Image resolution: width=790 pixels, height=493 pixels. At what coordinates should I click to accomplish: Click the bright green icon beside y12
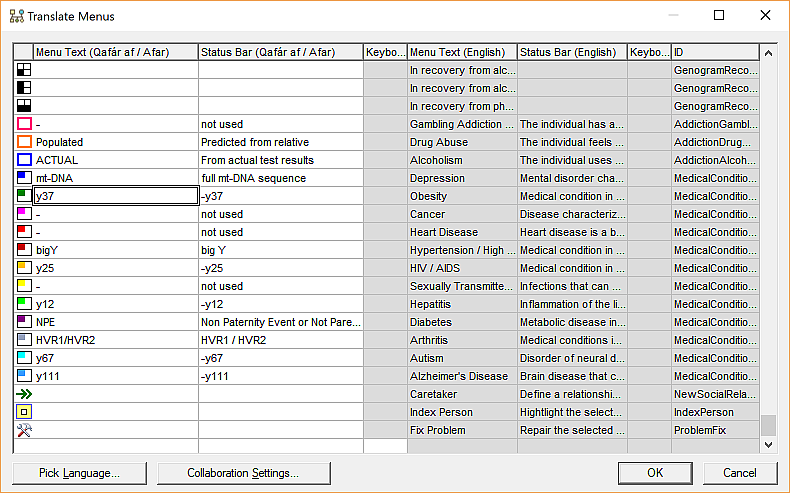pyautogui.click(x=24, y=304)
